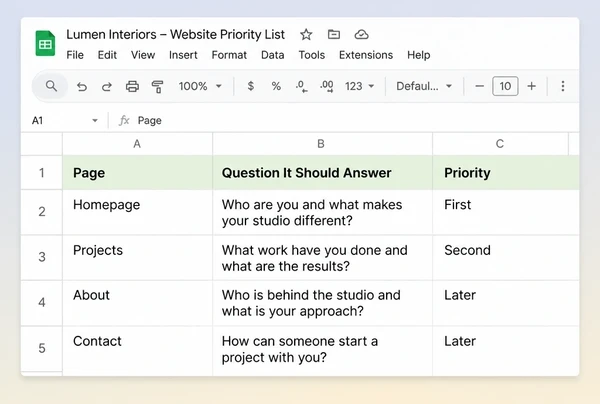Screen dimensions: 600x404
Task: Select row 4 header
Action: coord(41,303)
